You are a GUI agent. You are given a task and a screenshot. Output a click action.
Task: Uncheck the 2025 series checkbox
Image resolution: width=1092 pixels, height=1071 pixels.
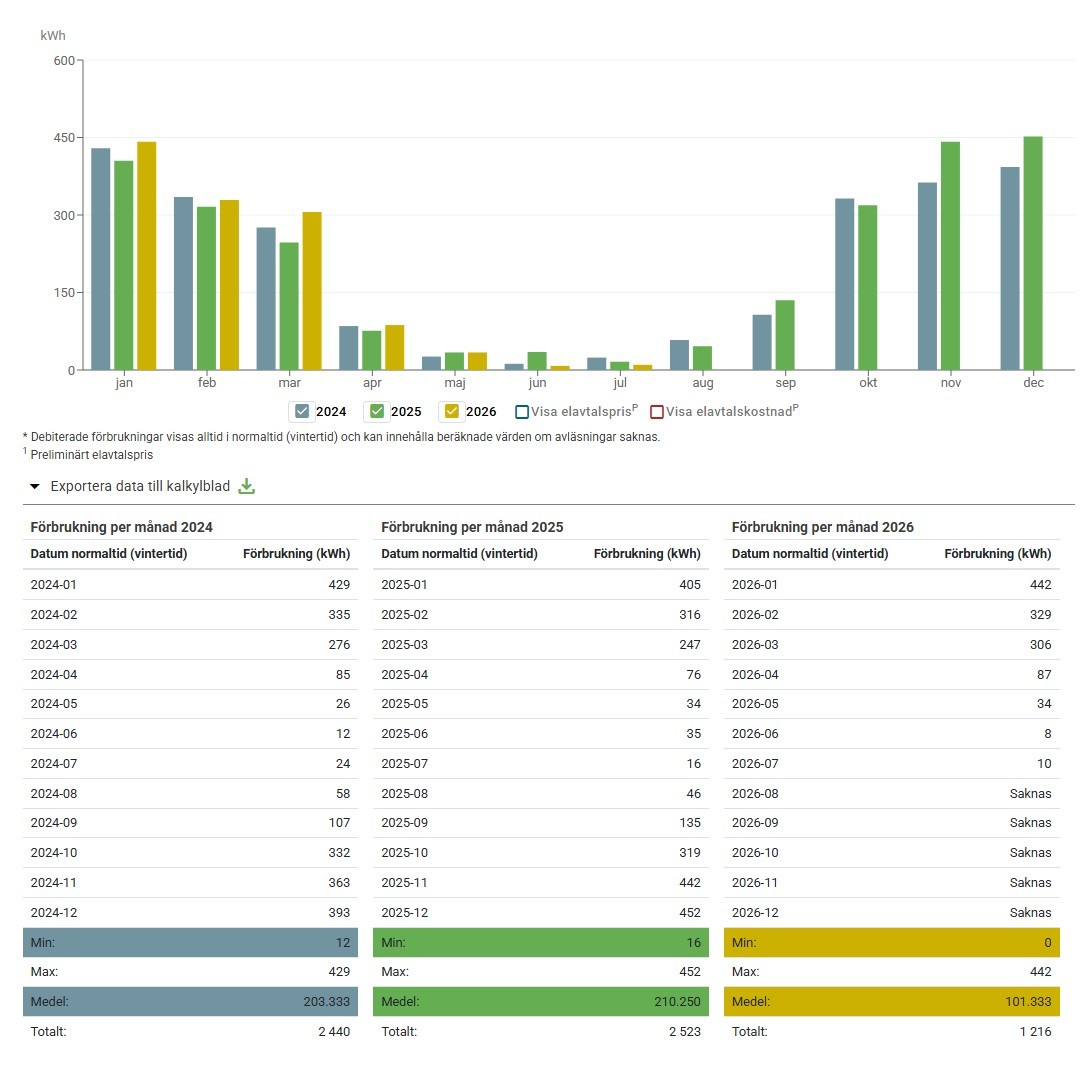(377, 412)
